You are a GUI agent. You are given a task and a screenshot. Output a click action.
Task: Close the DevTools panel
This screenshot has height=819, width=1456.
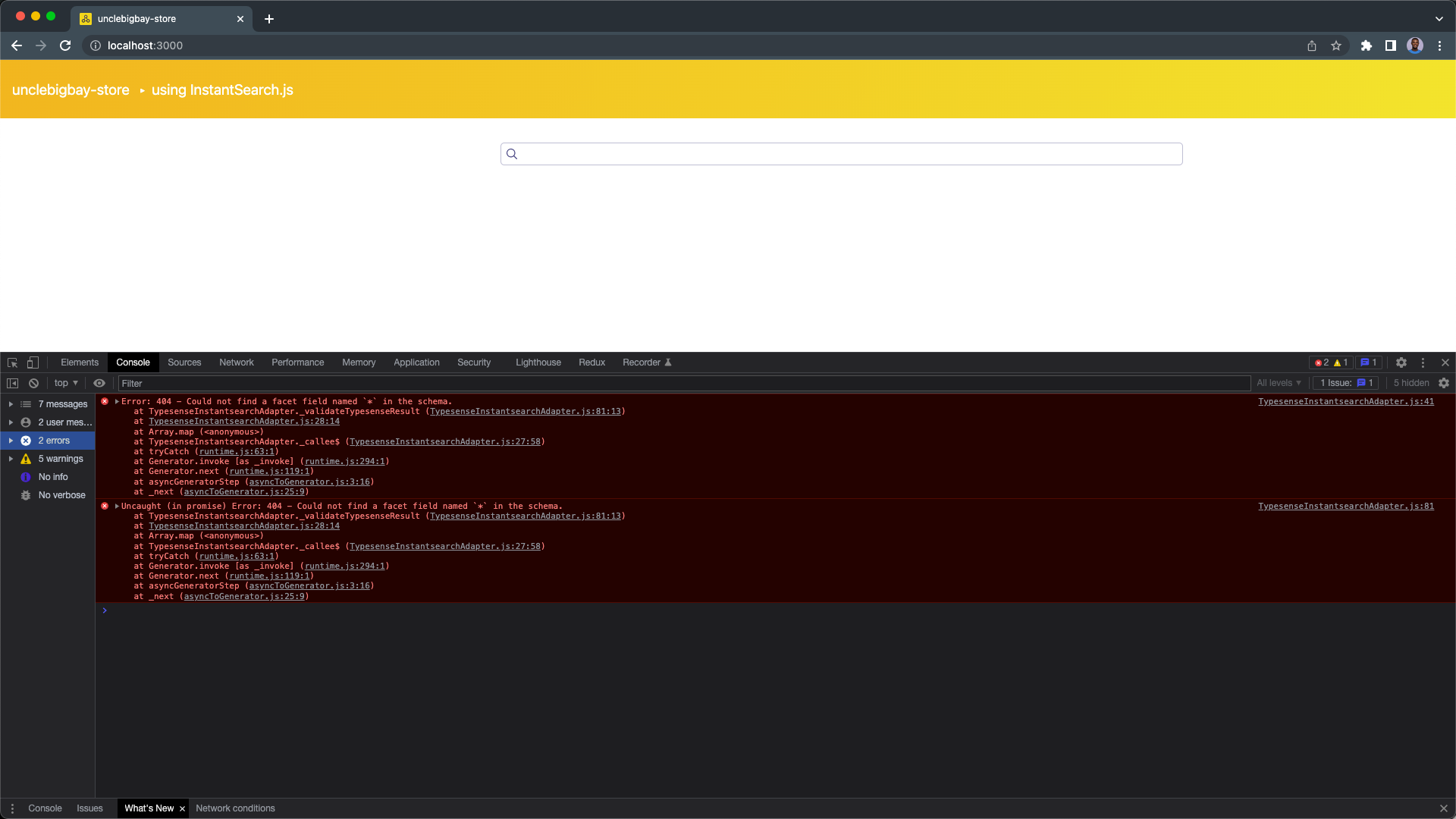[1445, 362]
